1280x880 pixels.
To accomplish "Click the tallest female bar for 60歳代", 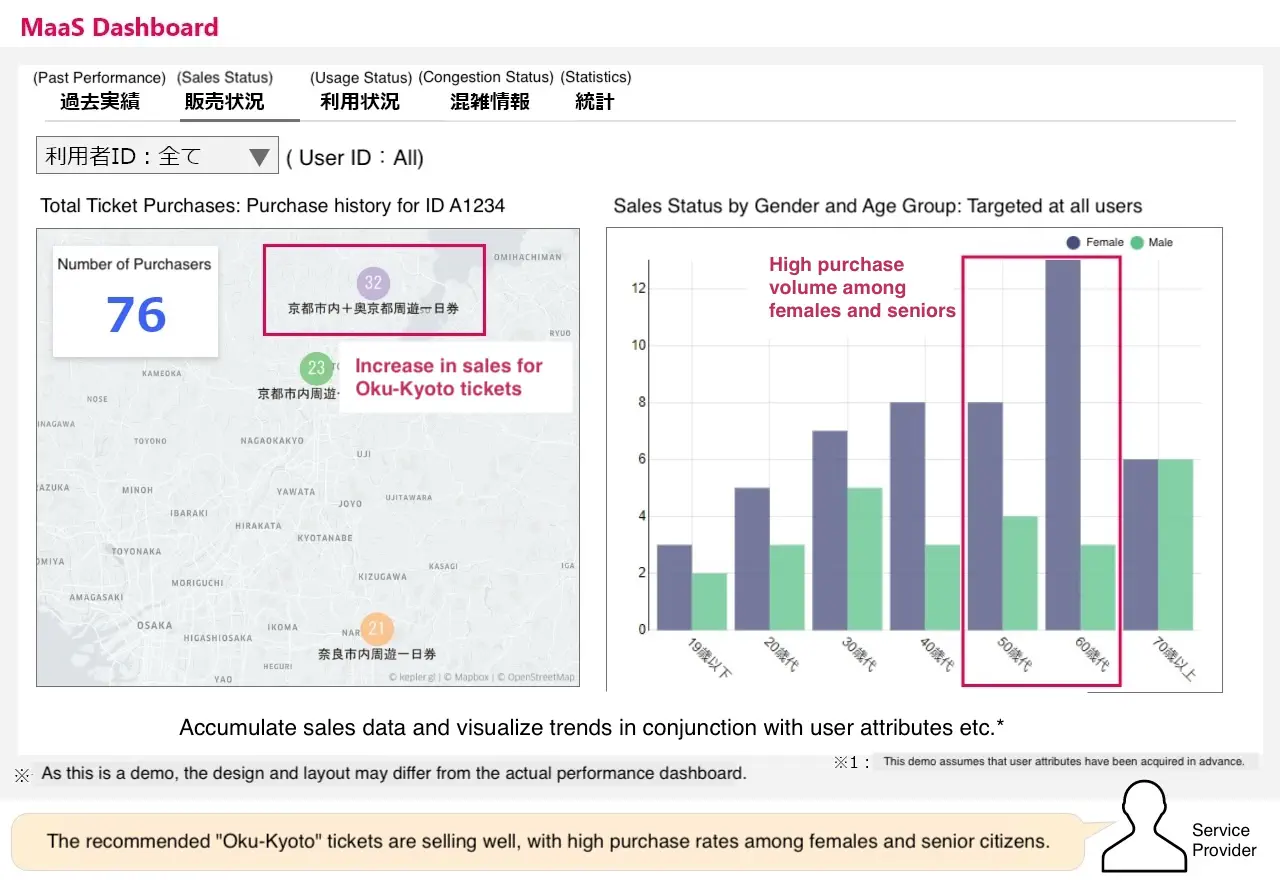I will [1063, 445].
